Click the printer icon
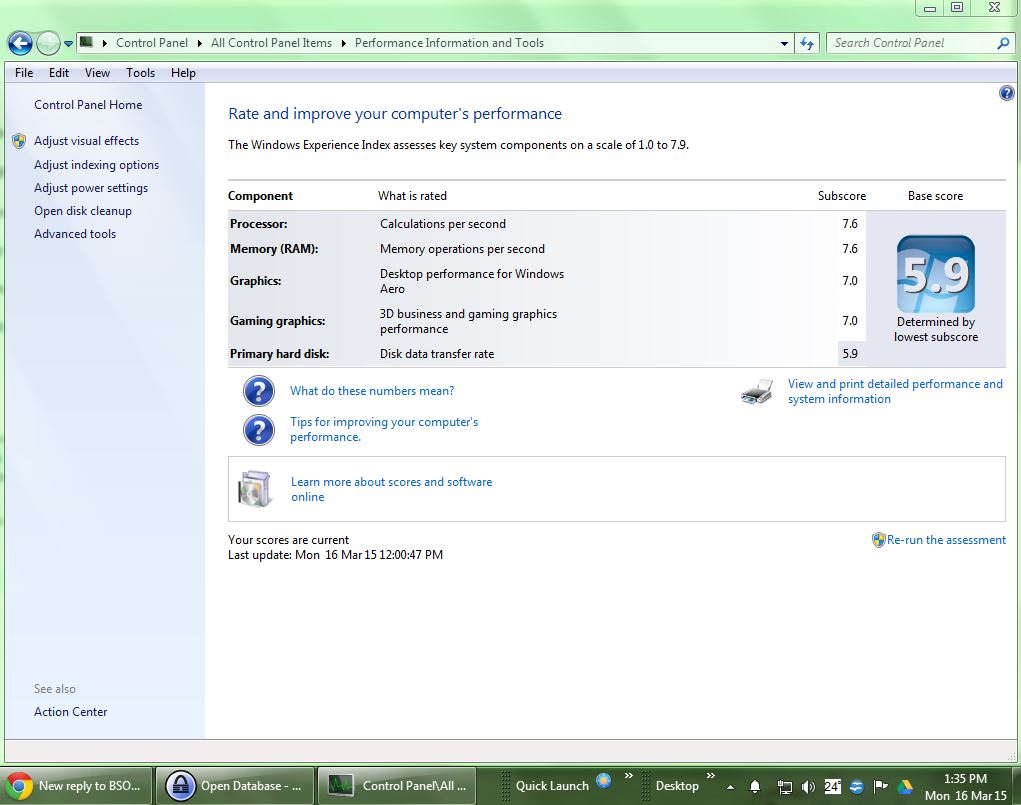 coord(757,391)
